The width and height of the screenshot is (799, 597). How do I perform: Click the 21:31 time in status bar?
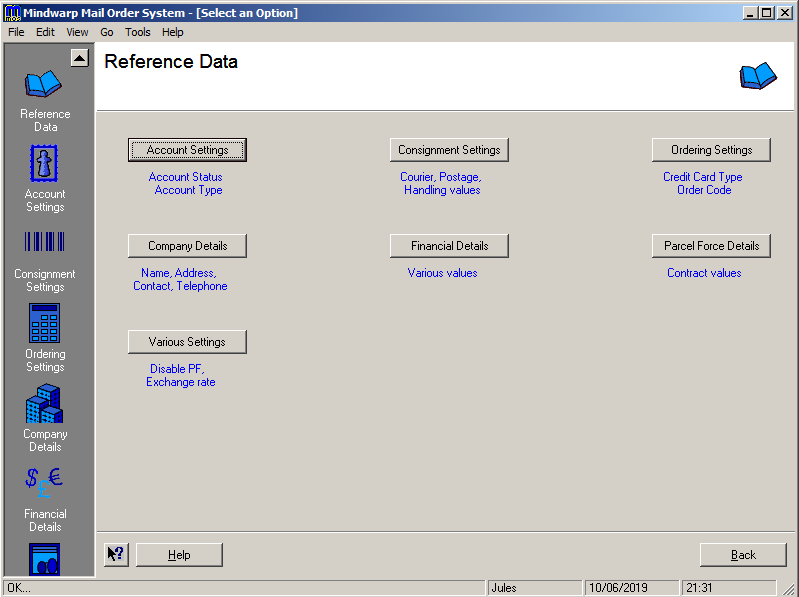699,588
